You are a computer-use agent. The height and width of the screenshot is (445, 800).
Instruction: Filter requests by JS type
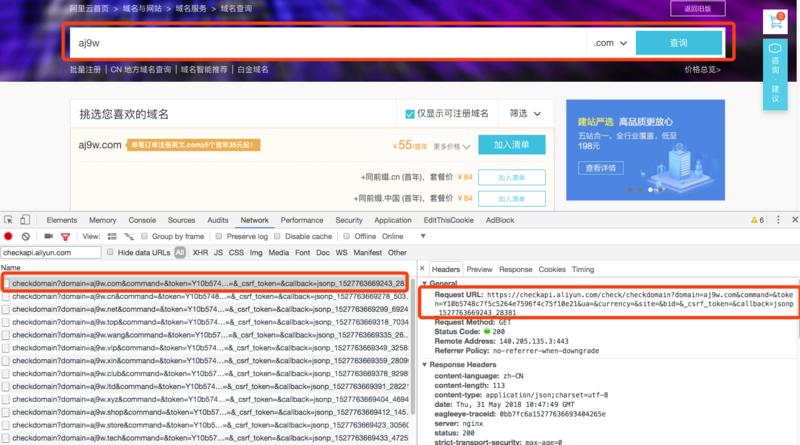pos(218,252)
